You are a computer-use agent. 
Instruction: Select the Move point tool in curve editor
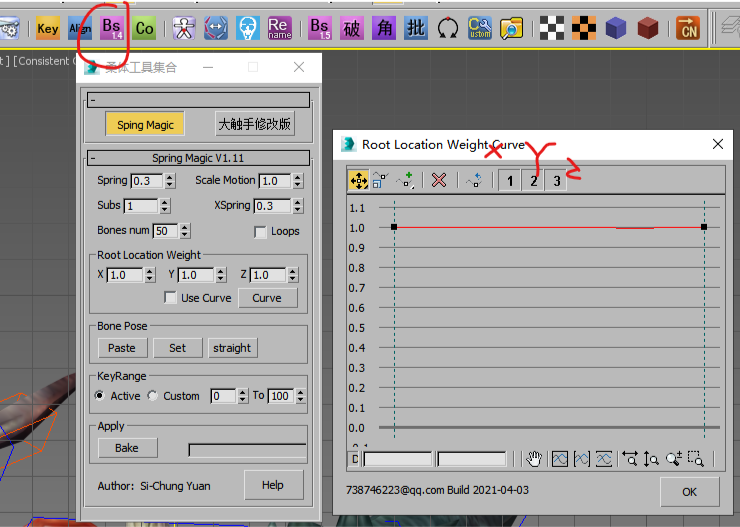[x=359, y=180]
